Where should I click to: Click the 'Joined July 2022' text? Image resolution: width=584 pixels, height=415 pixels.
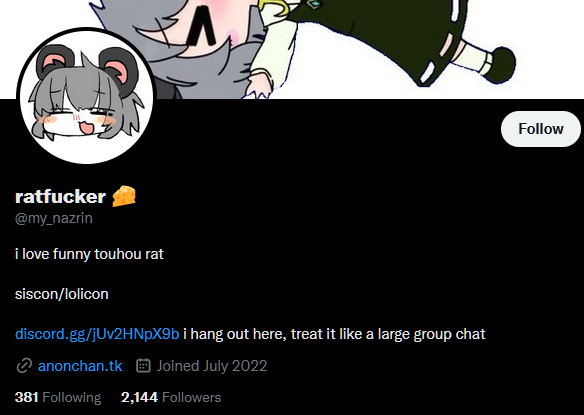point(212,366)
